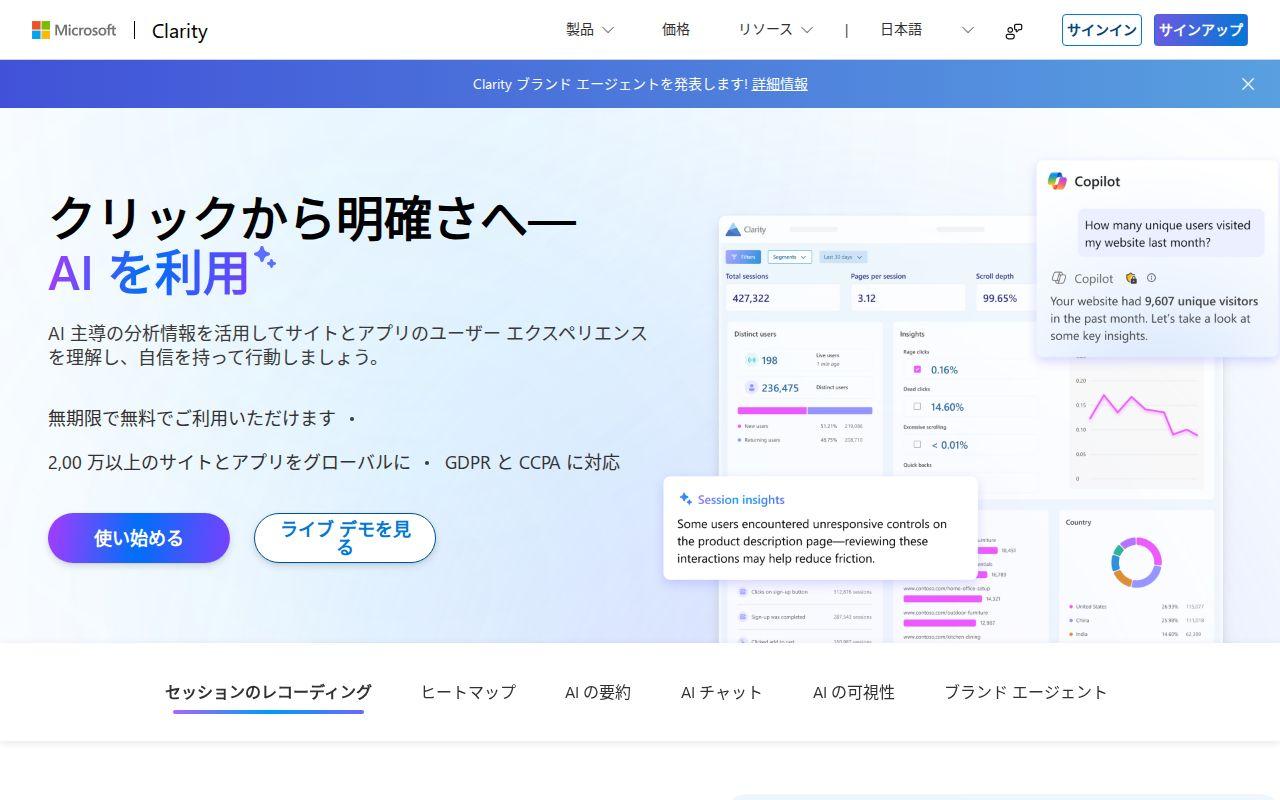Expand the 製品 menu
Screen dimensions: 1280x800
point(590,30)
